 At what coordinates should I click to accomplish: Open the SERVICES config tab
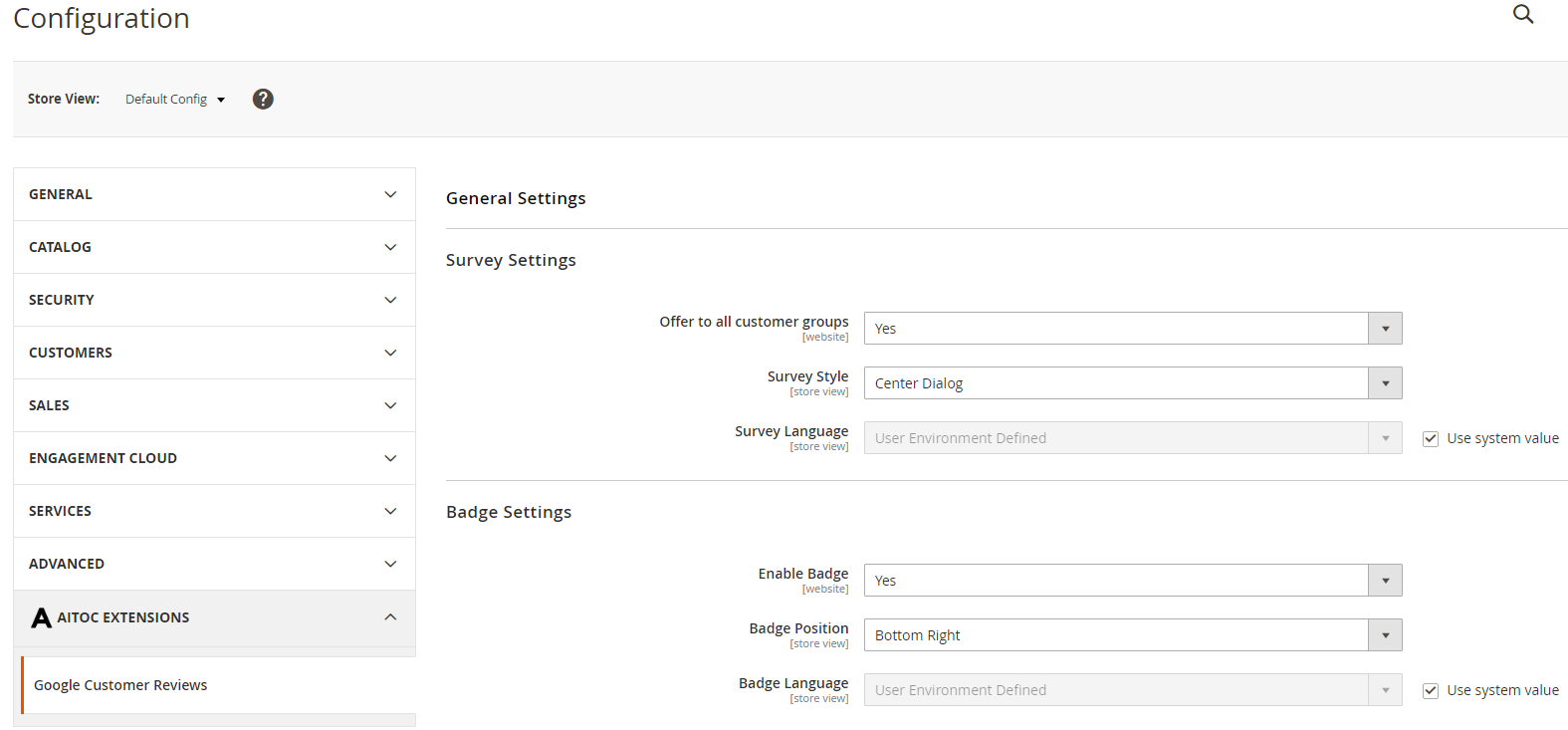pos(214,511)
